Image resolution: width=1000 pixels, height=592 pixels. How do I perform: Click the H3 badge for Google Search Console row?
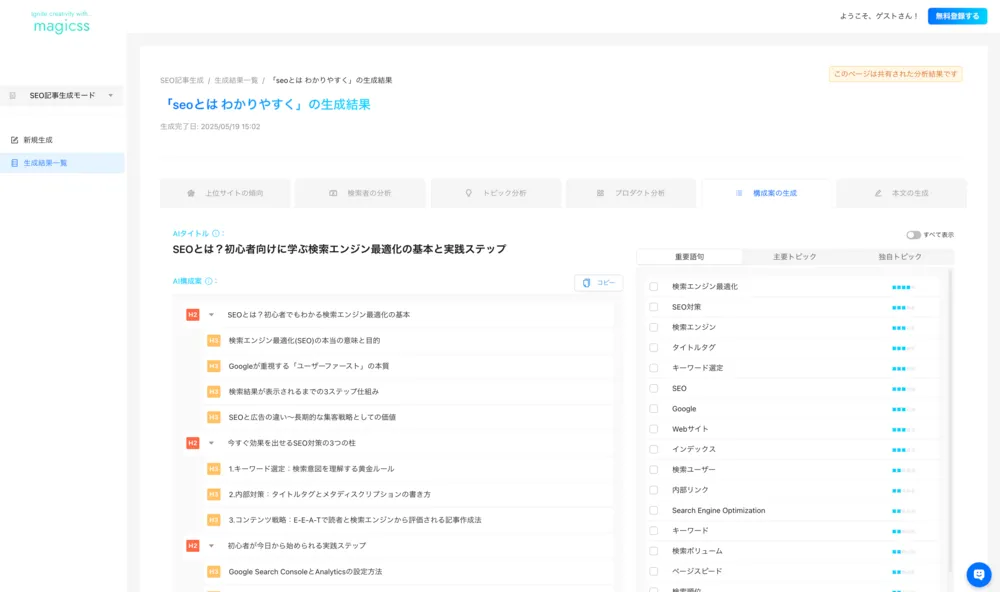tap(214, 572)
